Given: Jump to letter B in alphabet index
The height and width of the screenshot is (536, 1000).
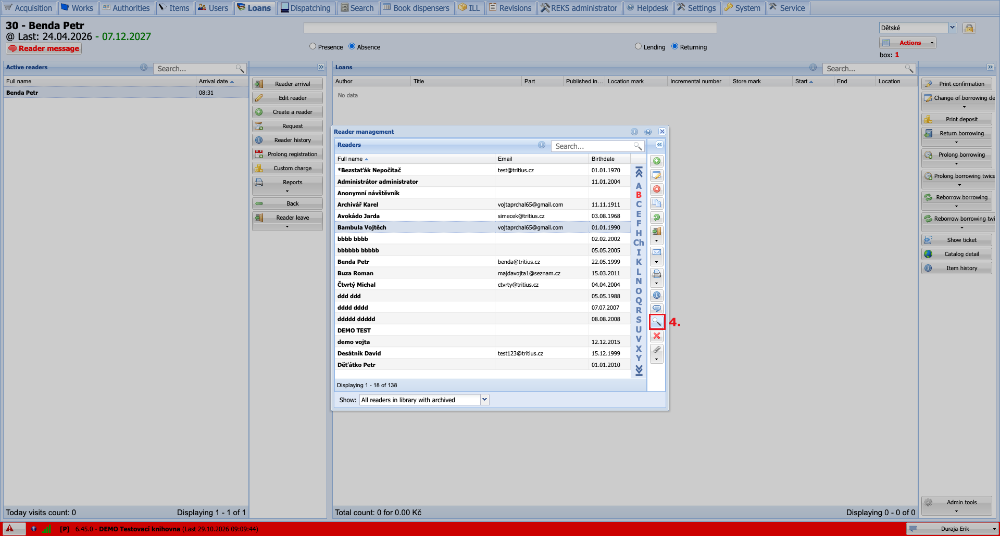Looking at the screenshot, I should click(x=638, y=195).
